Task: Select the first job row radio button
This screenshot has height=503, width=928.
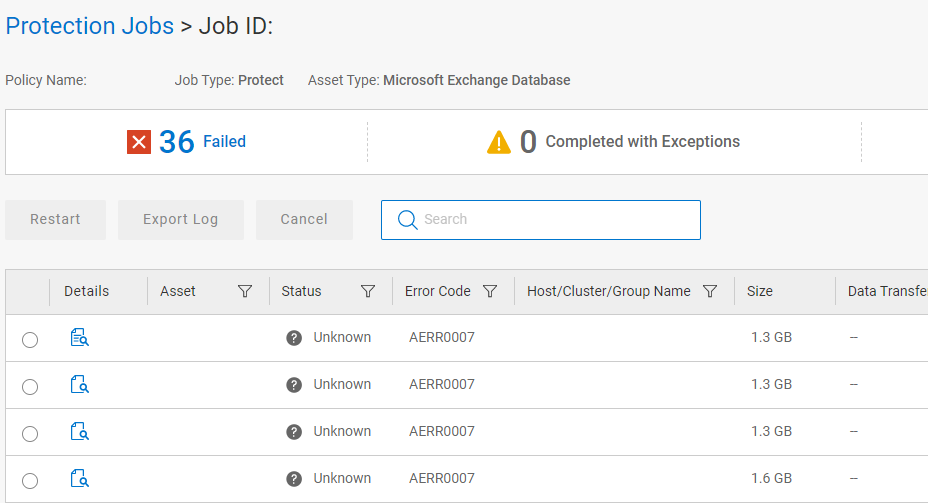Action: pyautogui.click(x=30, y=340)
